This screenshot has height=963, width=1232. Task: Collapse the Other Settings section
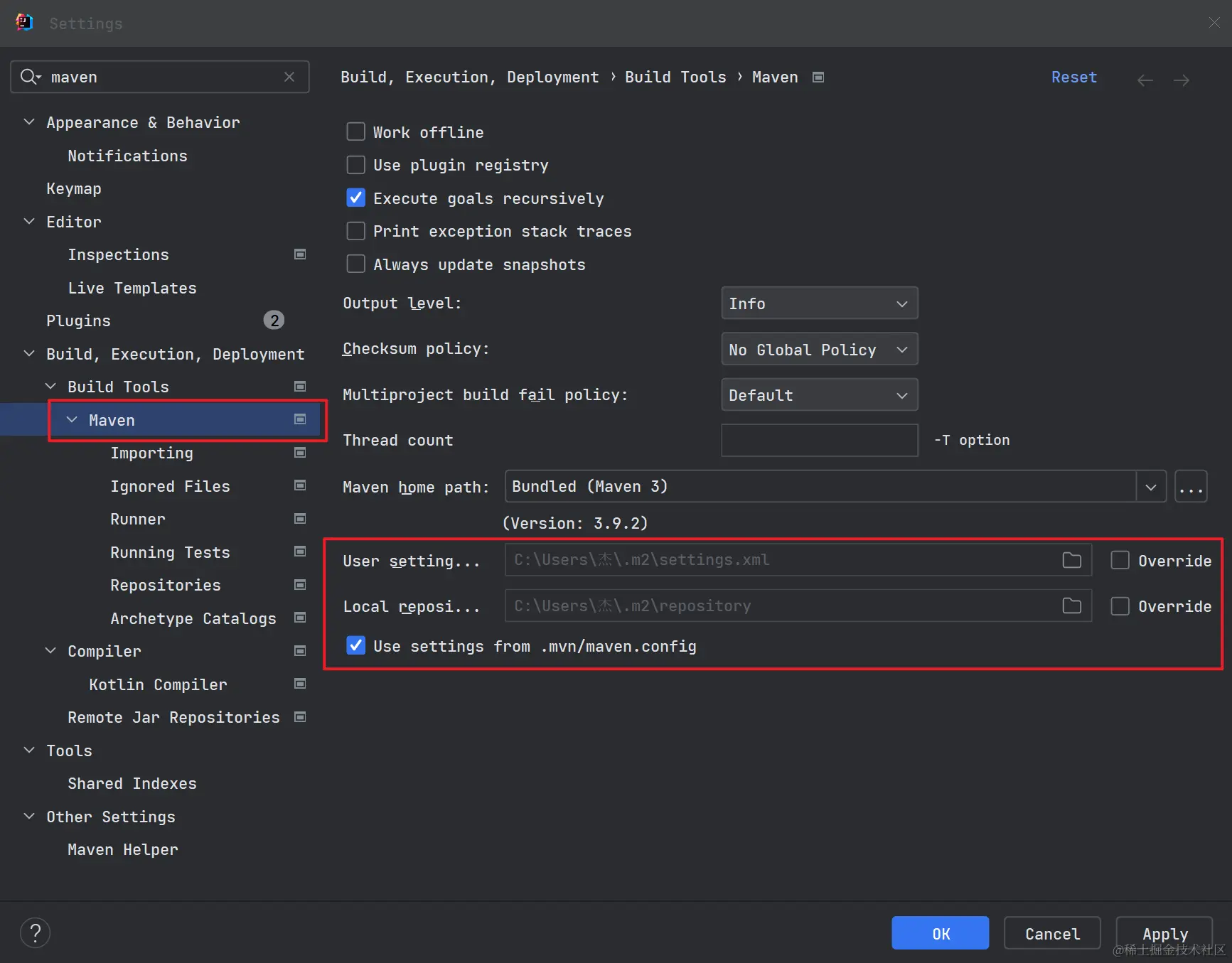tap(29, 817)
